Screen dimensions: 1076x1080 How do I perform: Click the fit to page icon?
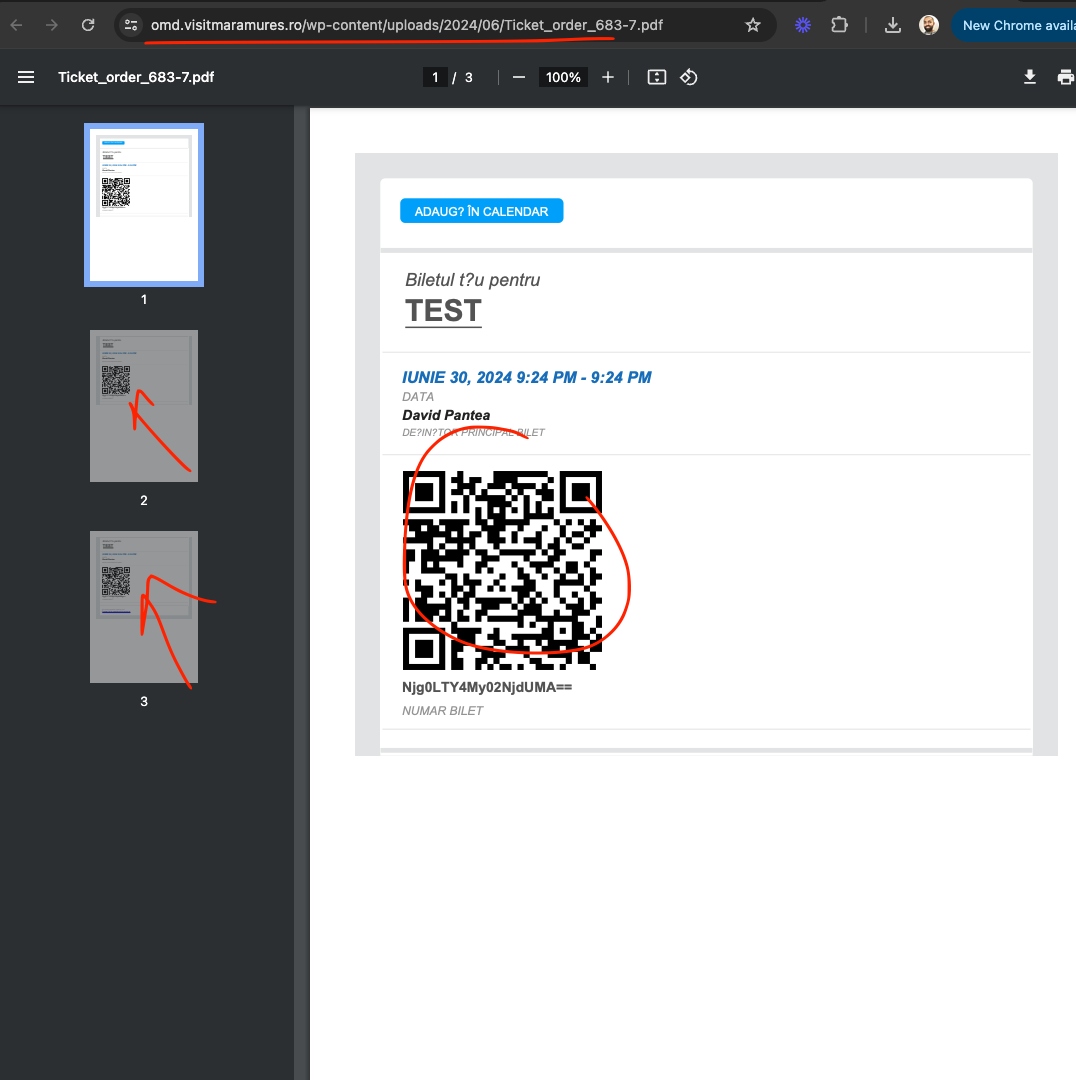pos(656,77)
